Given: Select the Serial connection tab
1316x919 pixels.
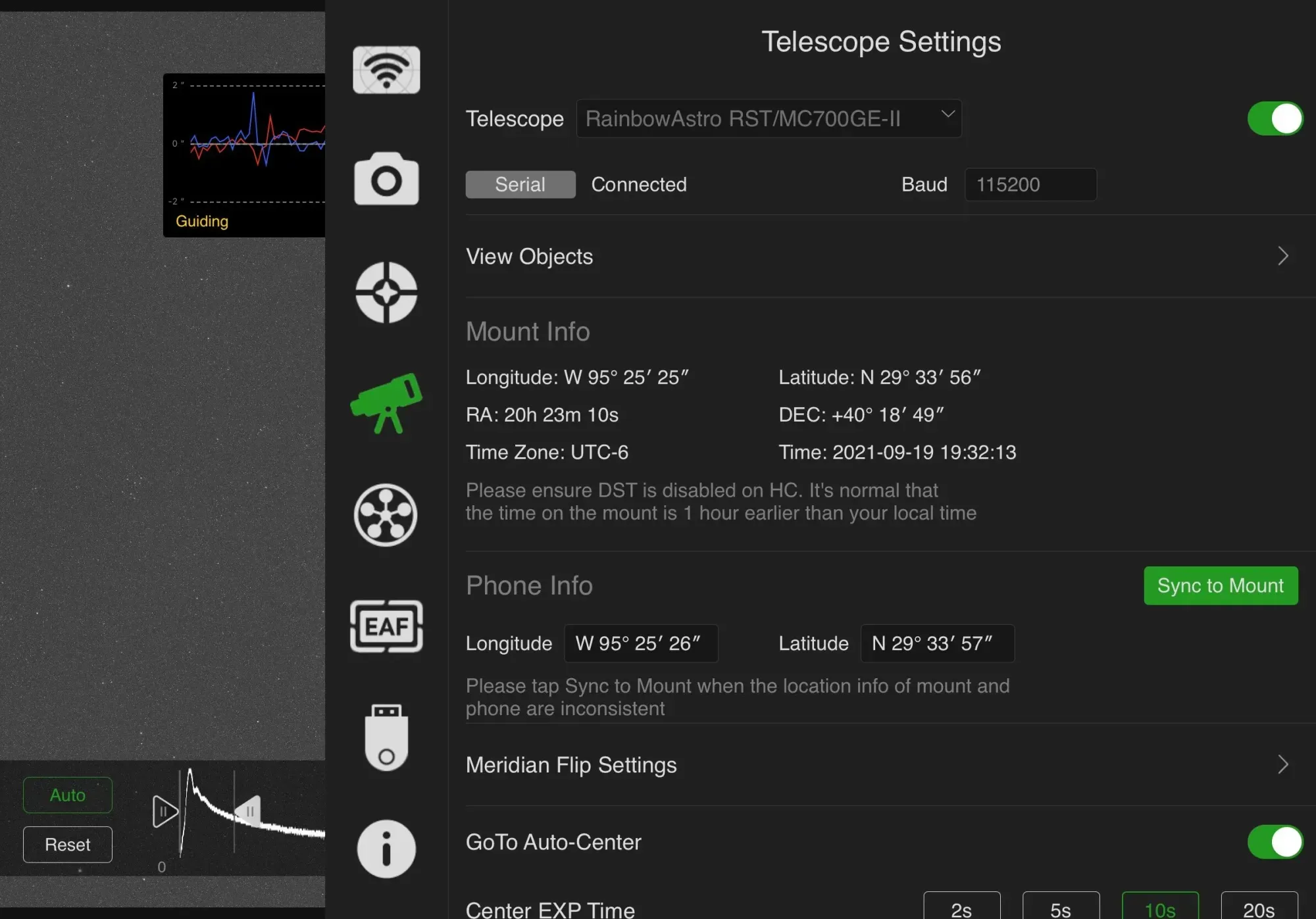Looking at the screenshot, I should pyautogui.click(x=520, y=184).
